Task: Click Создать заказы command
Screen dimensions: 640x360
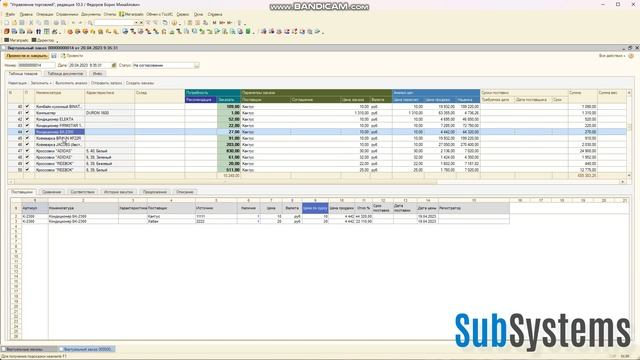Action: point(140,83)
